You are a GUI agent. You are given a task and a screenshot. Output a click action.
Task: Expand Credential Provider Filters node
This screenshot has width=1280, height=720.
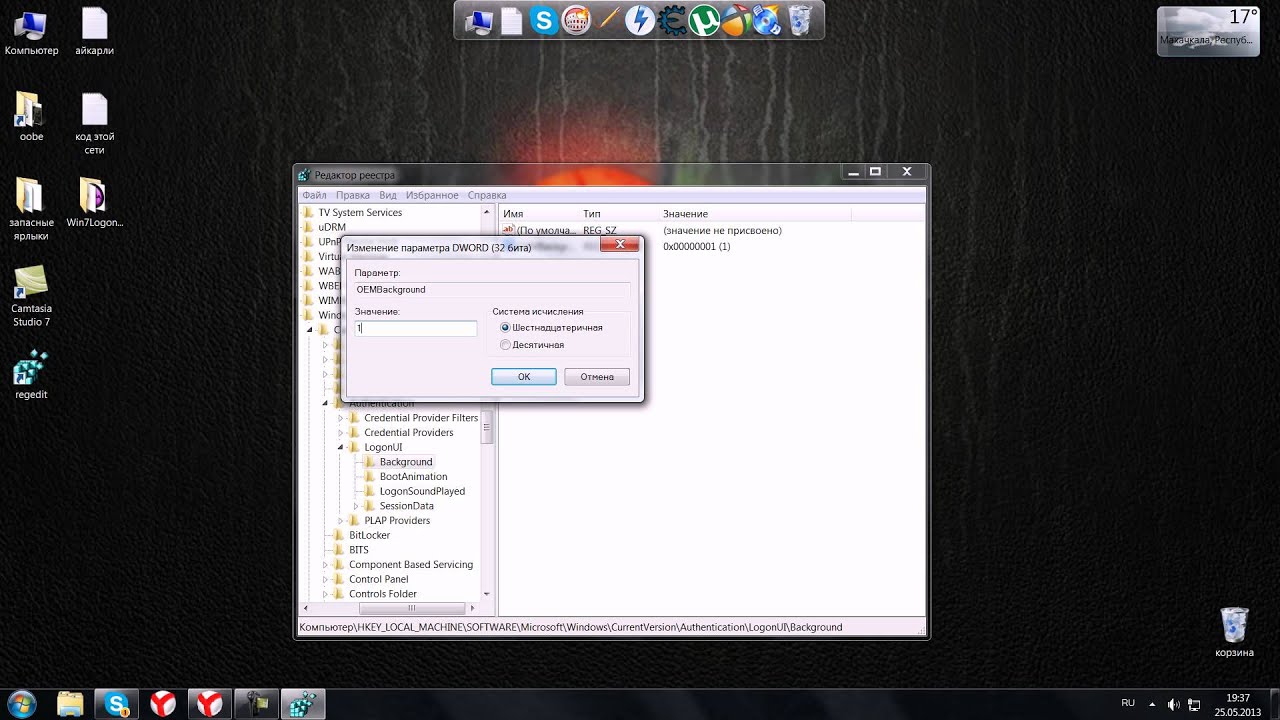coord(340,418)
